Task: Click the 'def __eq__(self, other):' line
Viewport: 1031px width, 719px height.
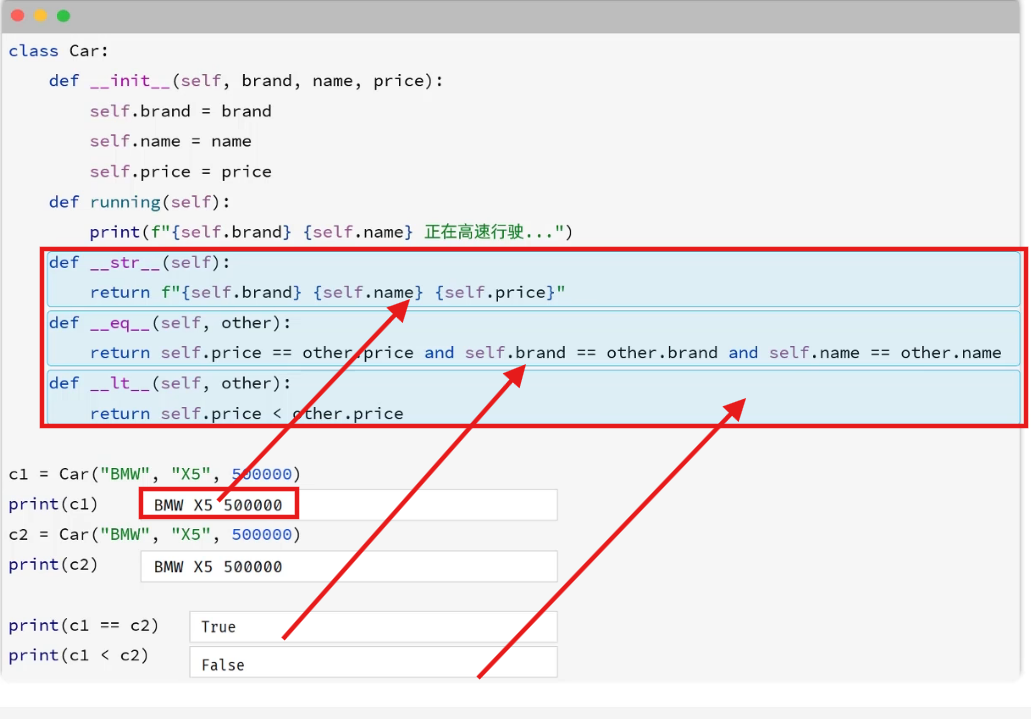Action: (x=170, y=323)
